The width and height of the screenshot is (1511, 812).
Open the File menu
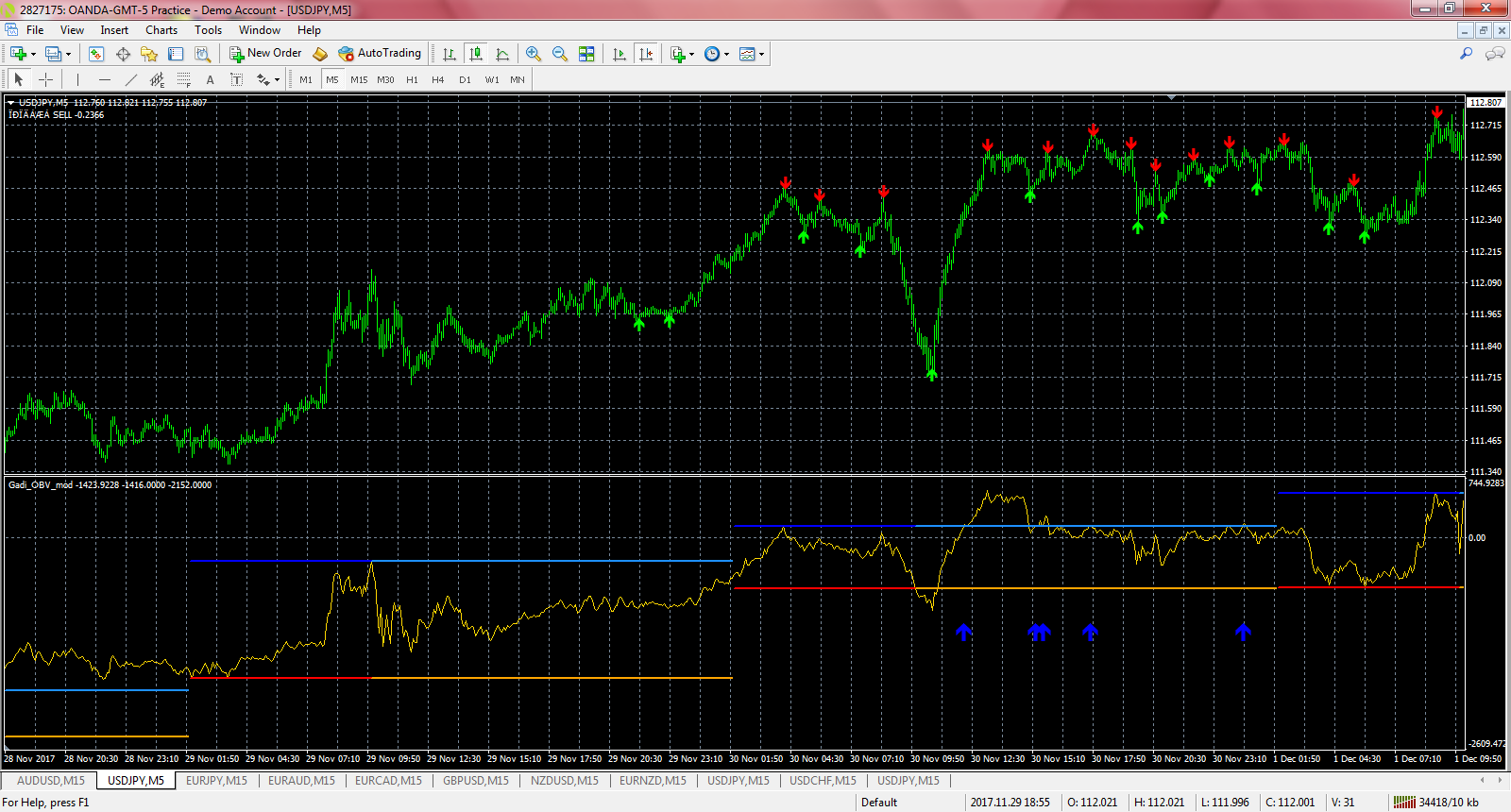coord(35,30)
